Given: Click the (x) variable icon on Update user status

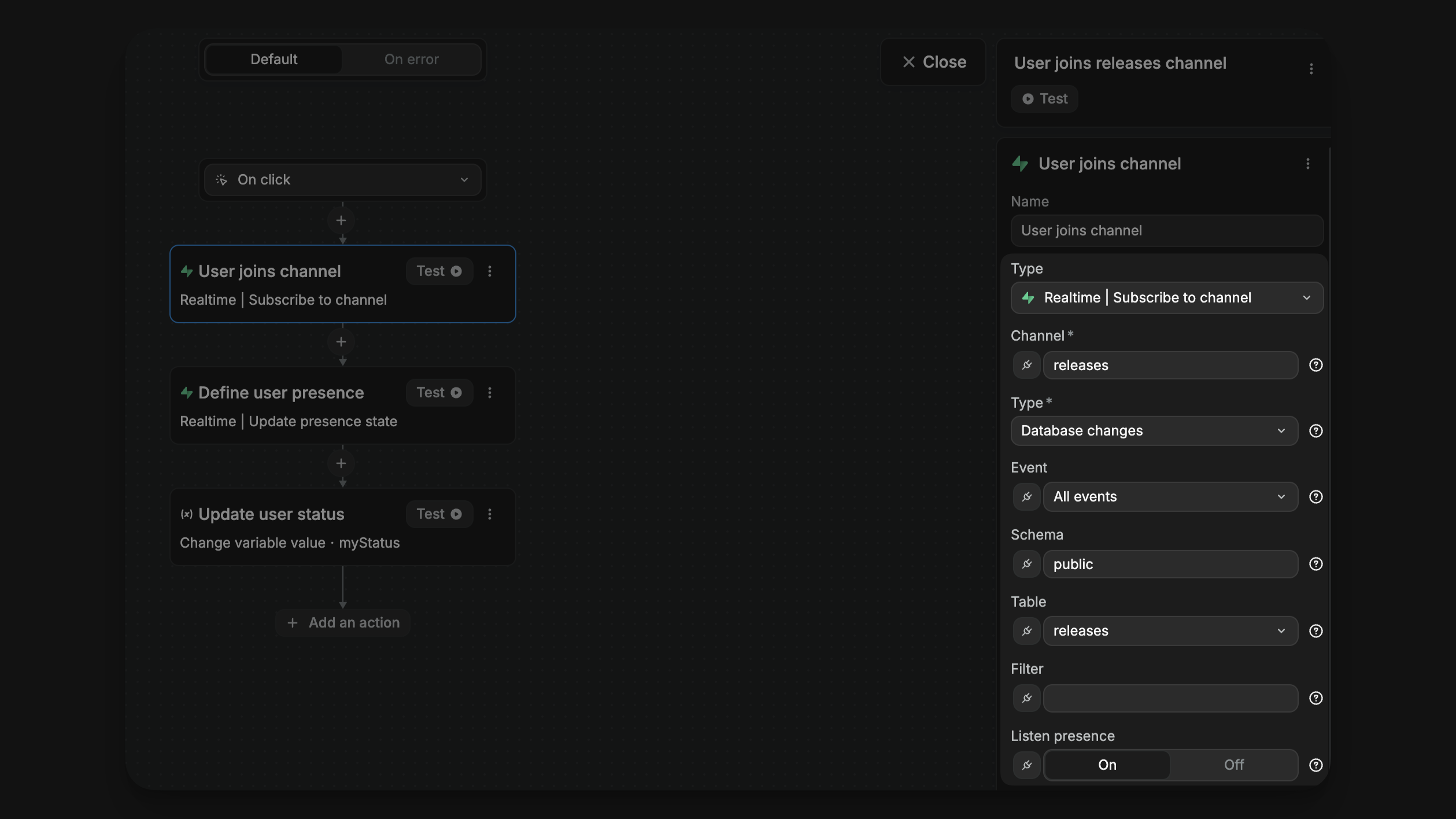Looking at the screenshot, I should [187, 514].
